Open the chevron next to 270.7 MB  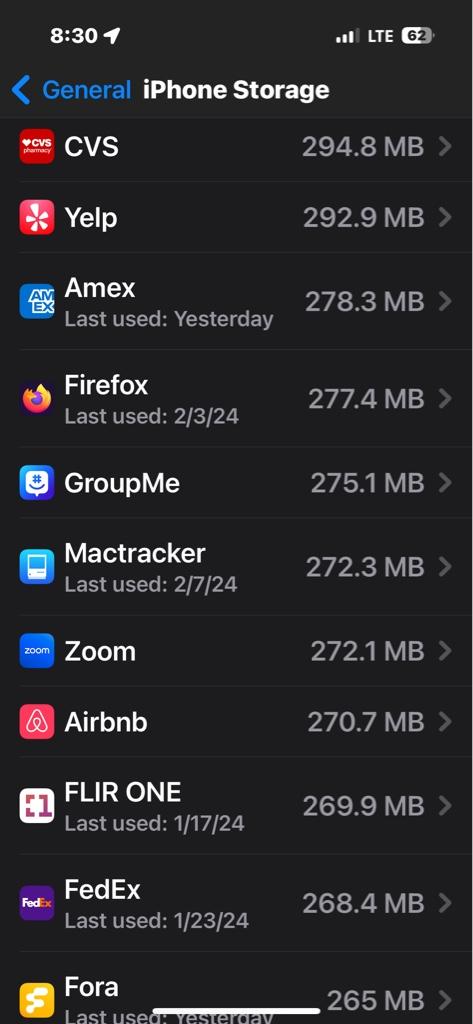point(446,722)
